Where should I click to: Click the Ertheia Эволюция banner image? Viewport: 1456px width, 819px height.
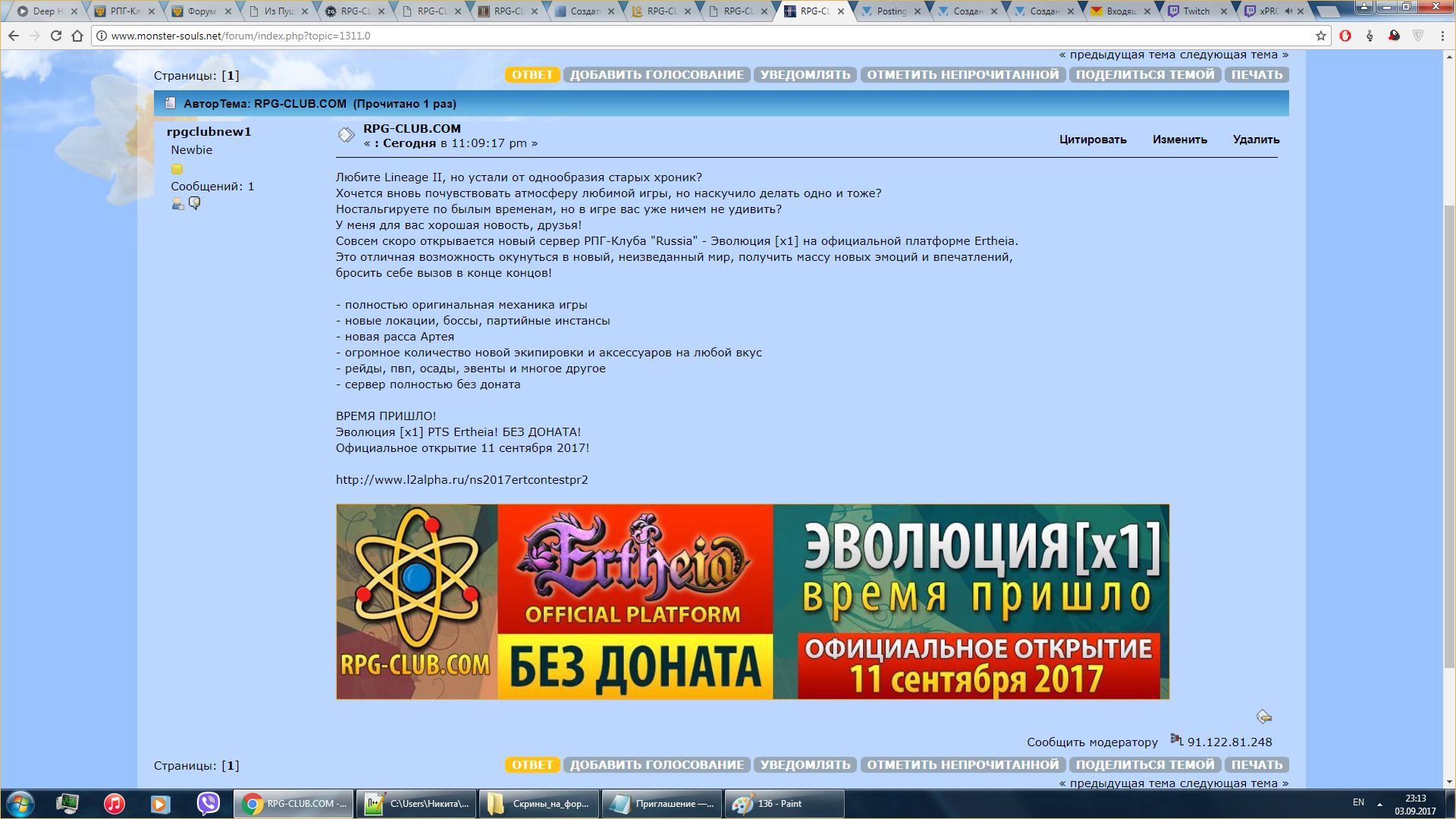752,601
